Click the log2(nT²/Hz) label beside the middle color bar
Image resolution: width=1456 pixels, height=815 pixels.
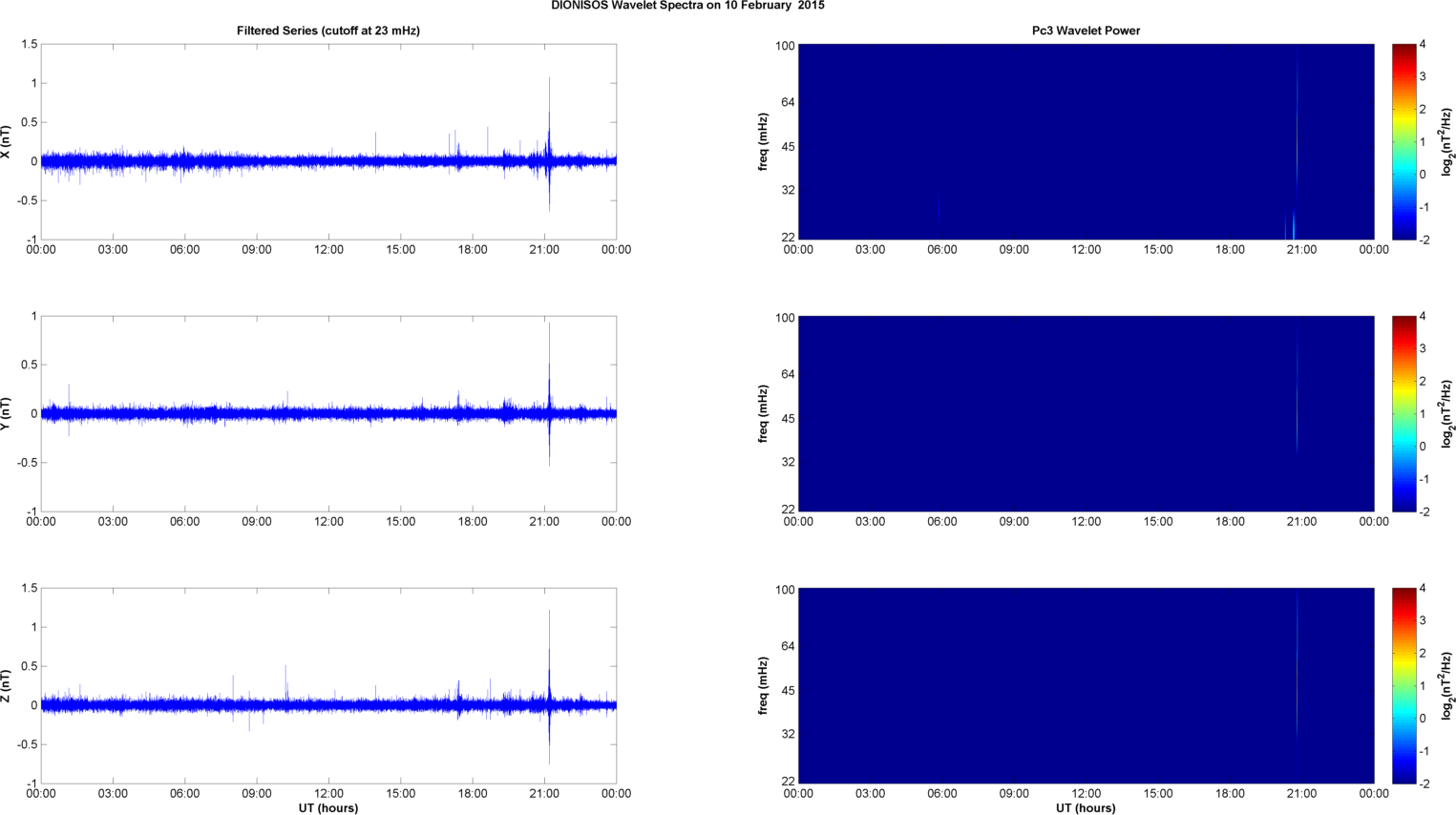1447,414
